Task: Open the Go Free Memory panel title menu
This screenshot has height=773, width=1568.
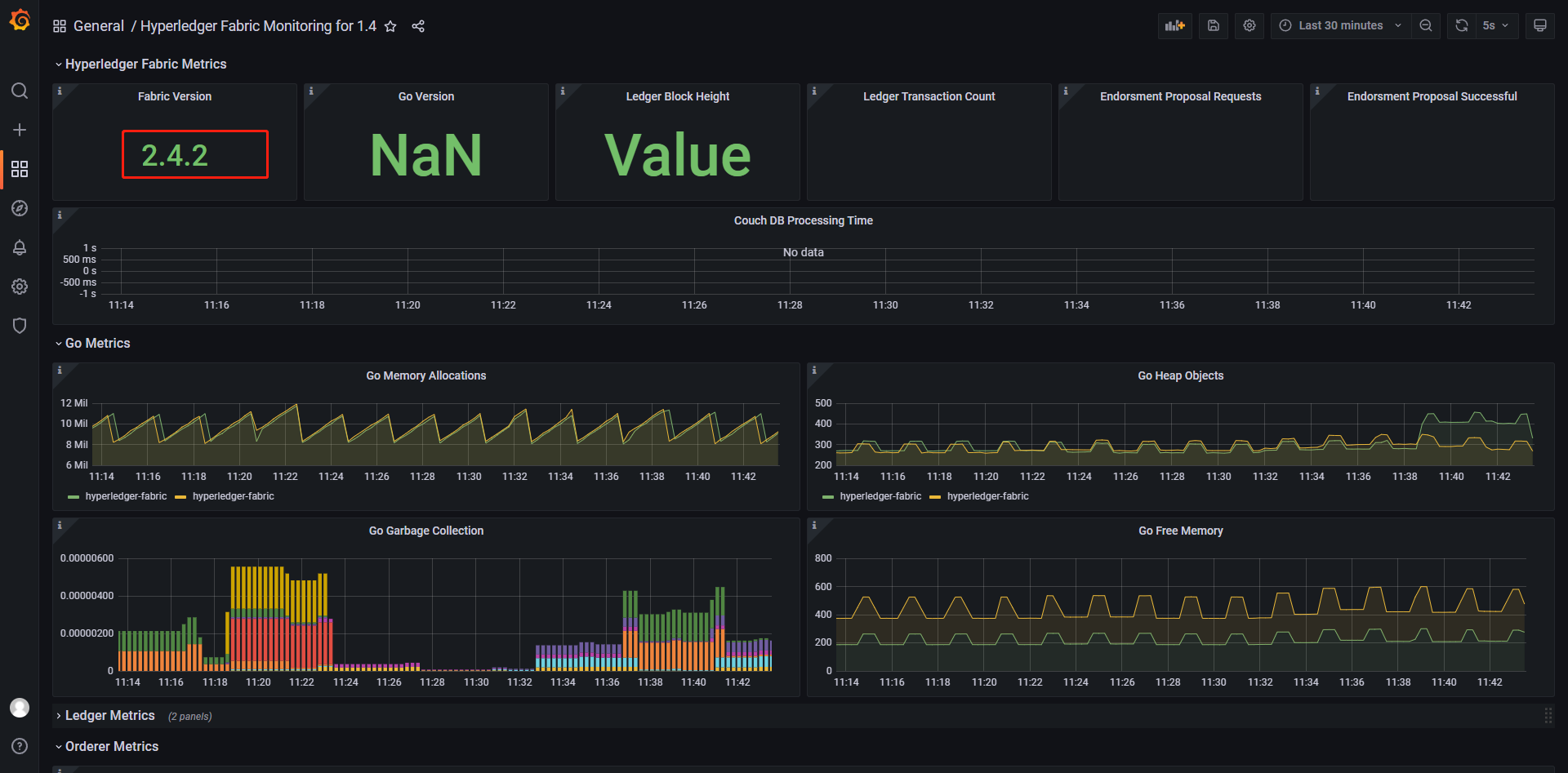Action: [1181, 531]
